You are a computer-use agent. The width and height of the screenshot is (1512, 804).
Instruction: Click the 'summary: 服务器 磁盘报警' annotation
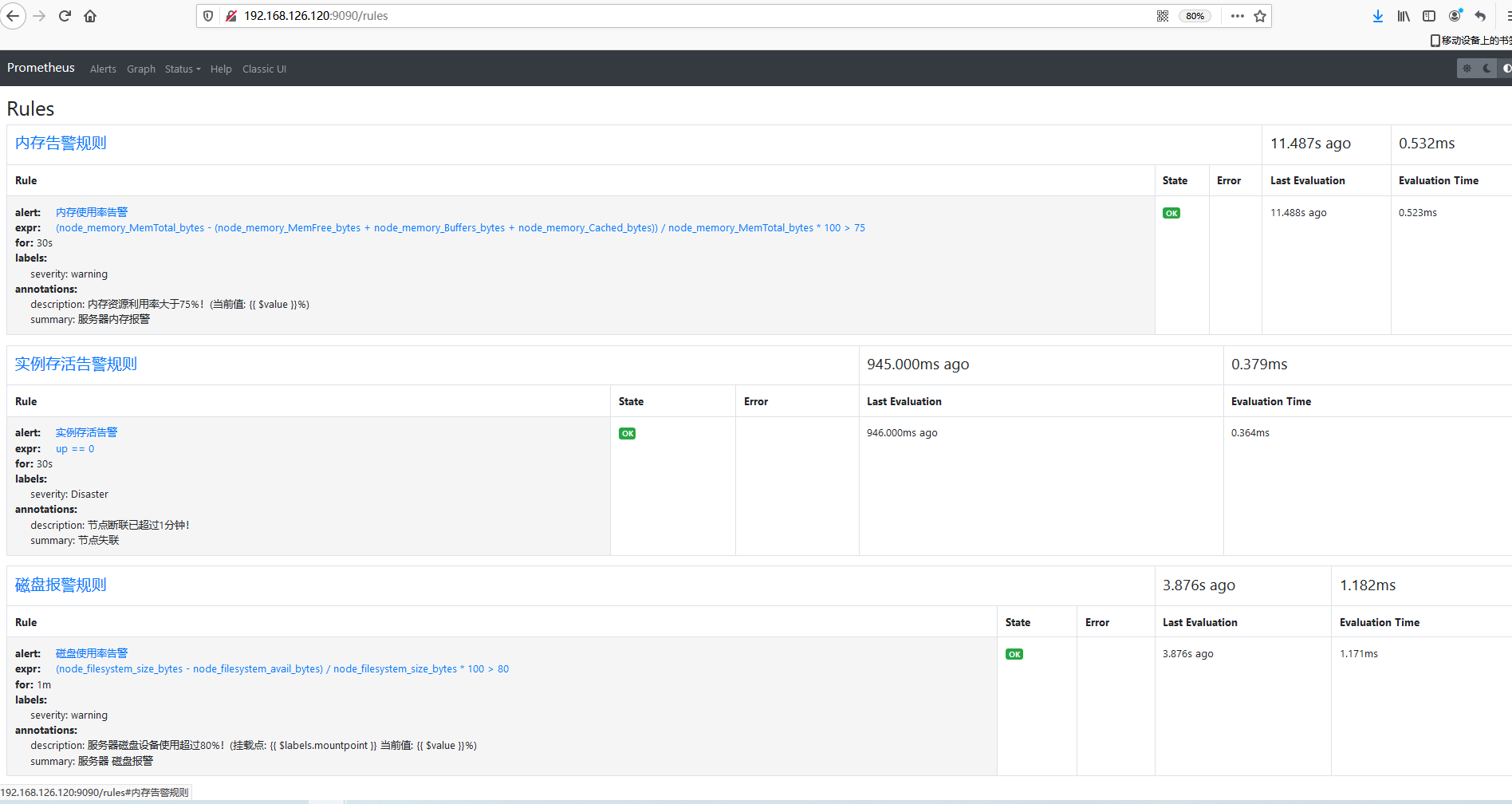(x=92, y=762)
